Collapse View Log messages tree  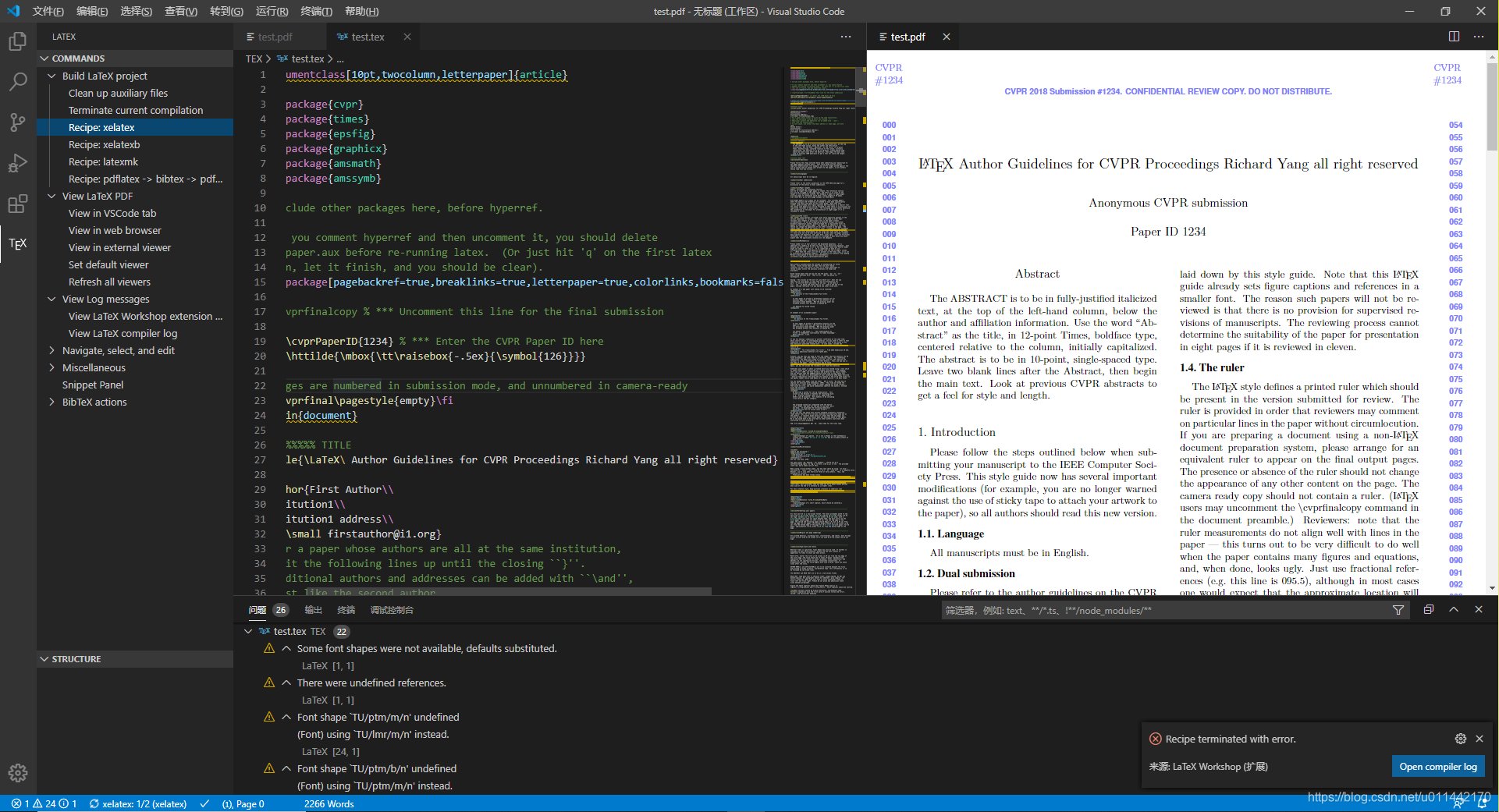tap(52, 299)
